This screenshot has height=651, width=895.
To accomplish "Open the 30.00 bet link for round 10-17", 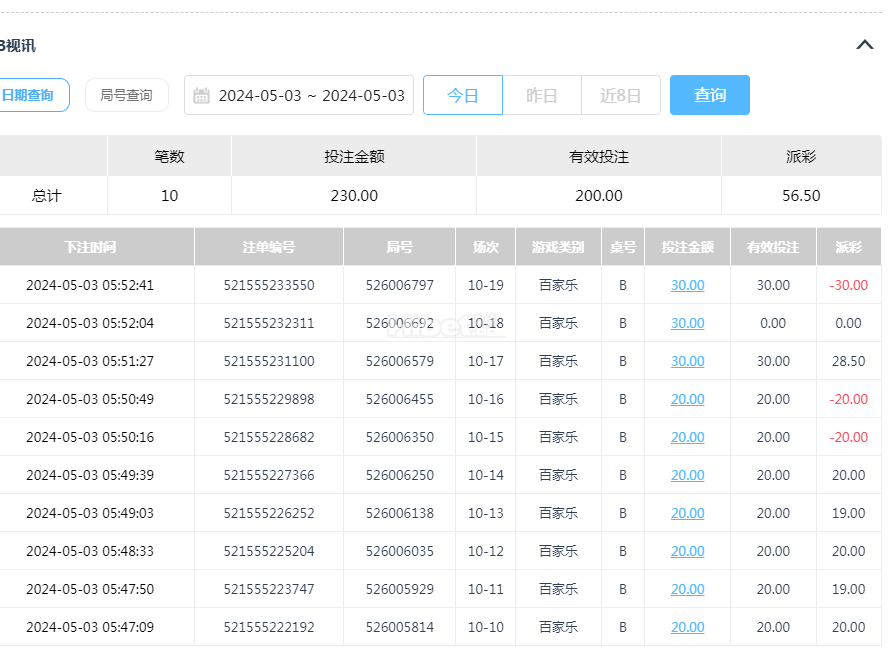I will (x=687, y=361).
